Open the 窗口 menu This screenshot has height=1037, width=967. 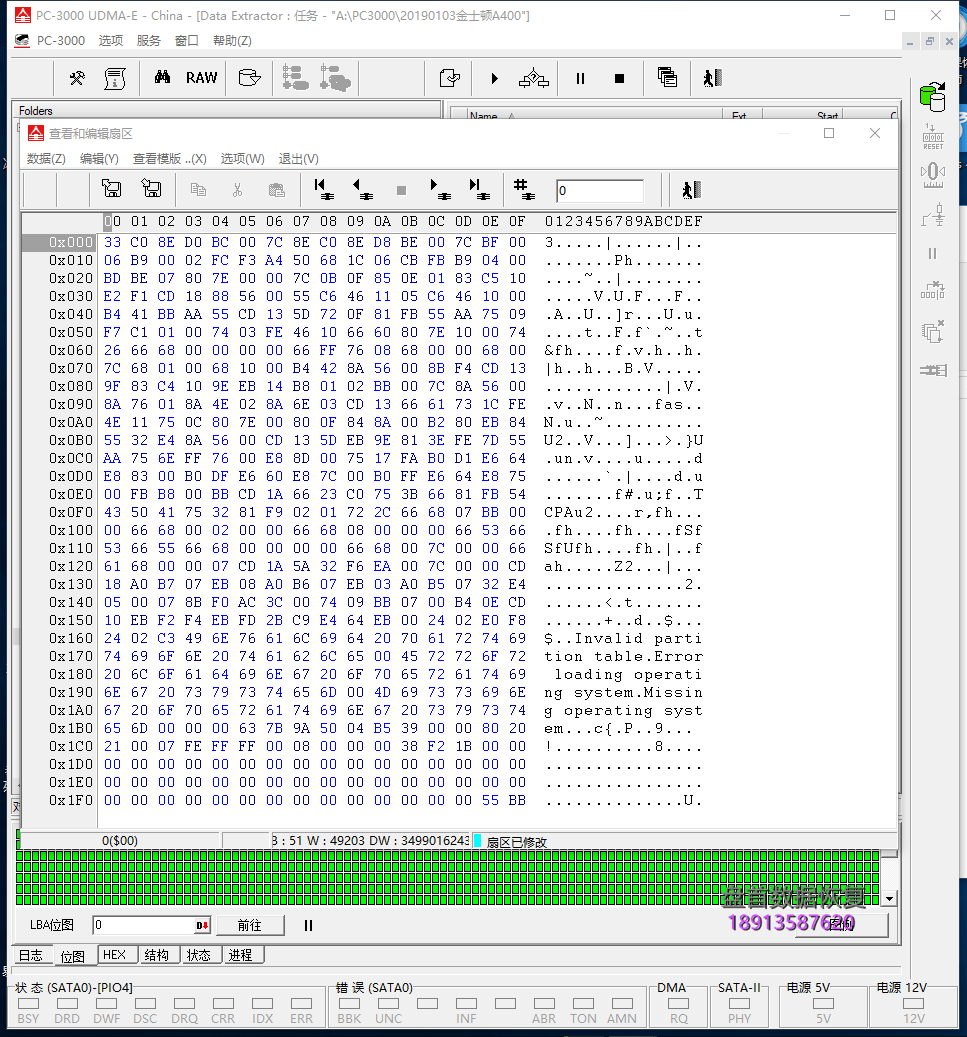(187, 40)
